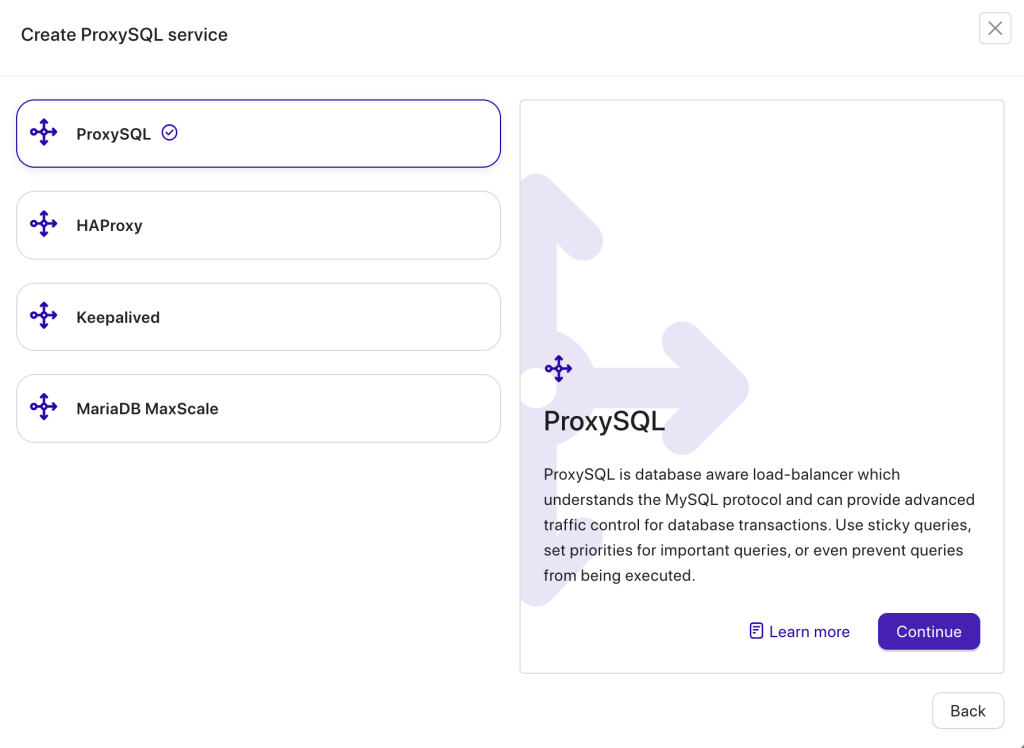The width and height of the screenshot is (1024, 748).
Task: Select MariaDB MaxScale as load balancer
Action: pos(258,408)
